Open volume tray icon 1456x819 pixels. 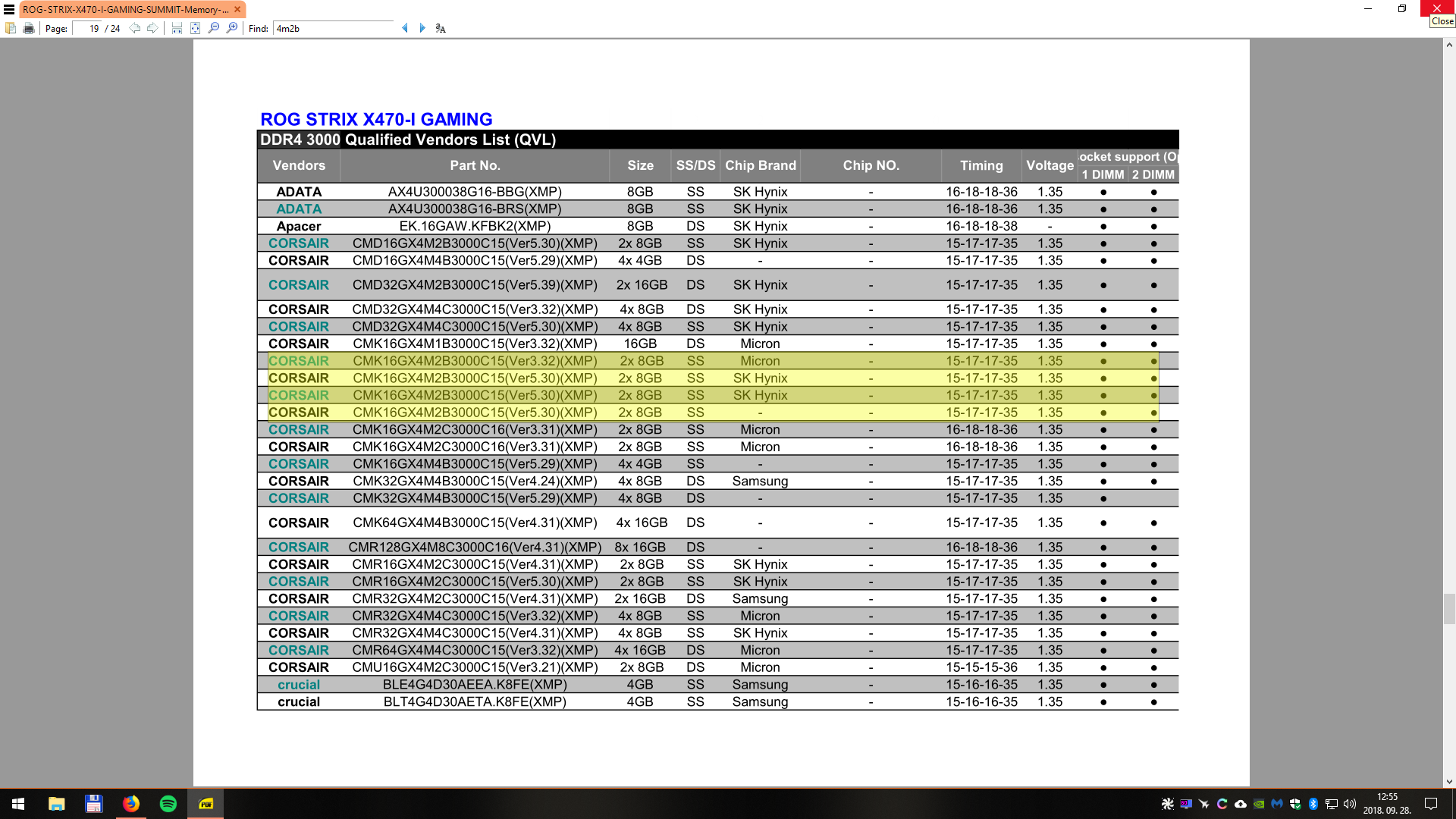[1350, 804]
